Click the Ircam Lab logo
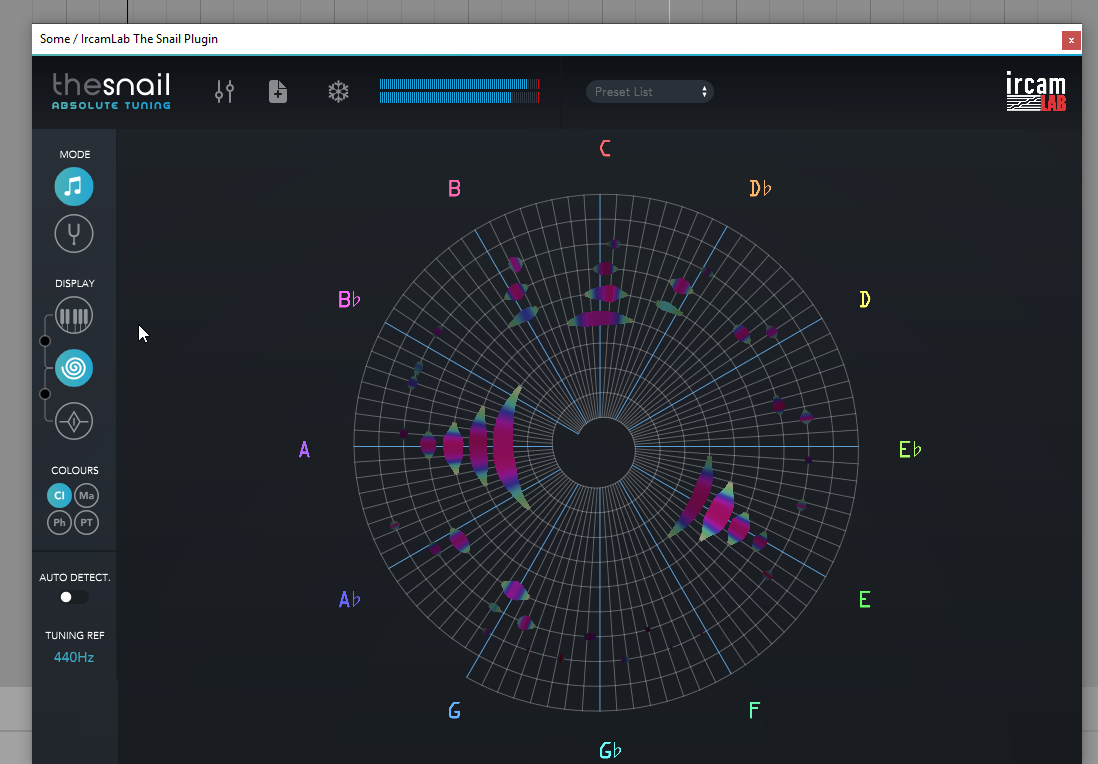Screen dimensions: 1098x764 [x=1035, y=92]
